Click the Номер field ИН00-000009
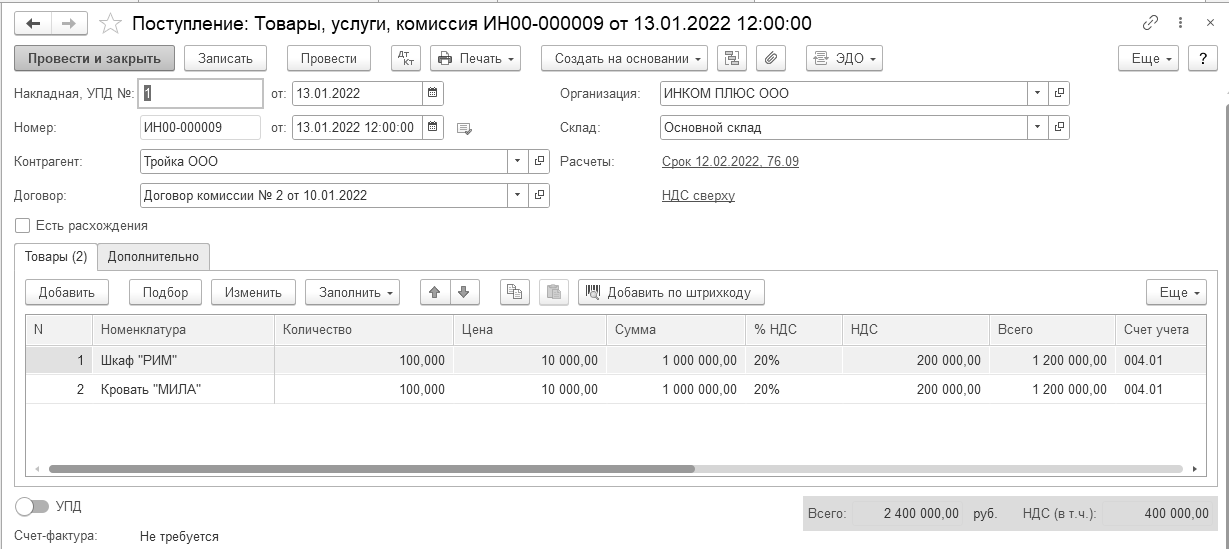Screen dimensions: 1229x549 click(x=201, y=128)
